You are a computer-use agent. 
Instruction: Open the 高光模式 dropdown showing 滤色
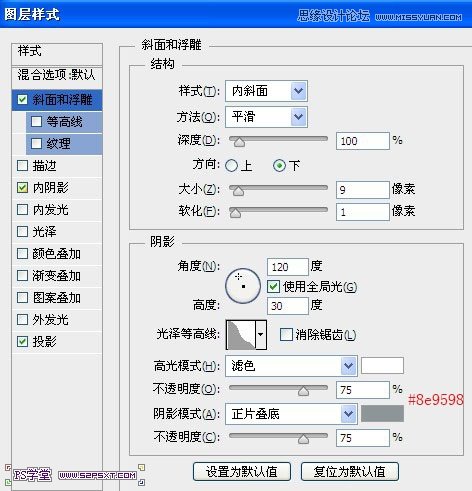291,366
